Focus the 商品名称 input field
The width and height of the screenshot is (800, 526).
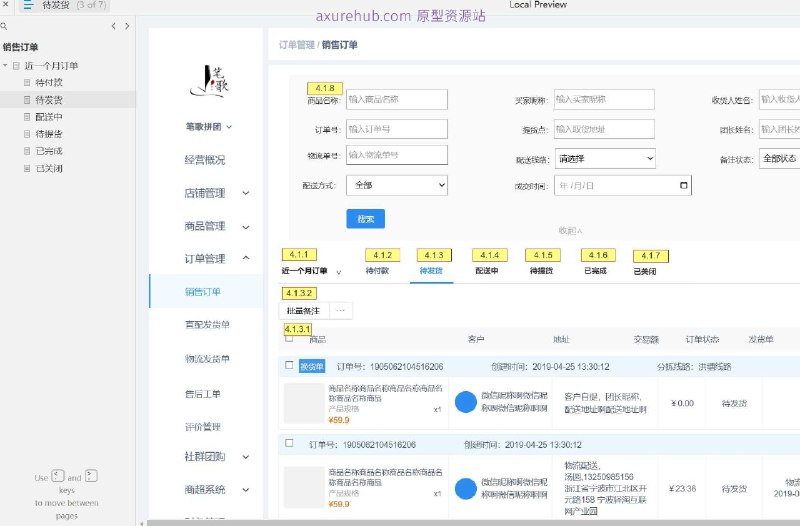point(396,99)
